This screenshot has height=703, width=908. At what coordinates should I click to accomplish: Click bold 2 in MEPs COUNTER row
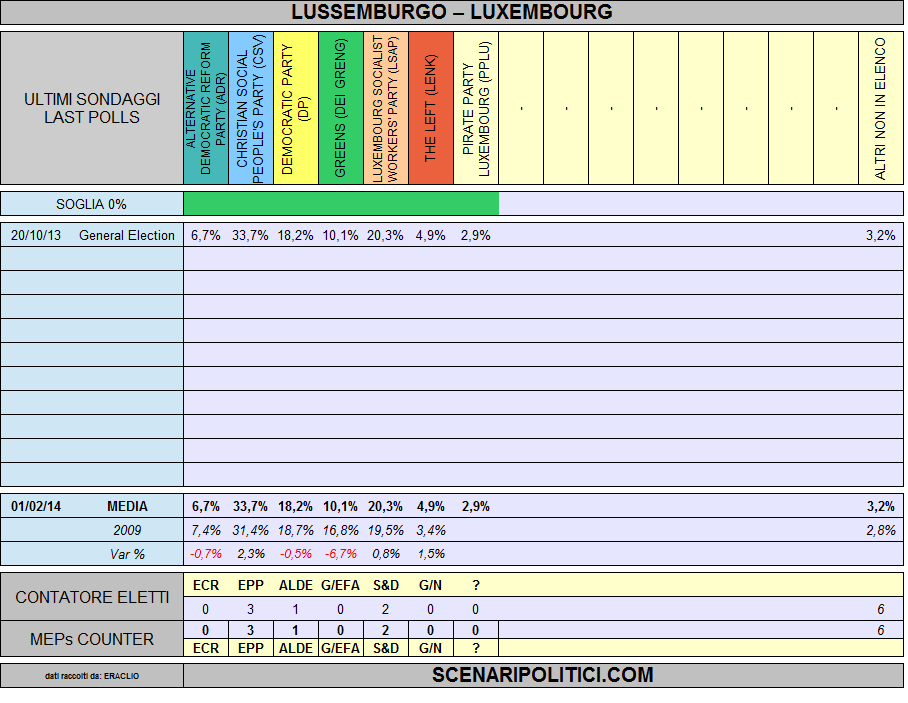coord(386,631)
